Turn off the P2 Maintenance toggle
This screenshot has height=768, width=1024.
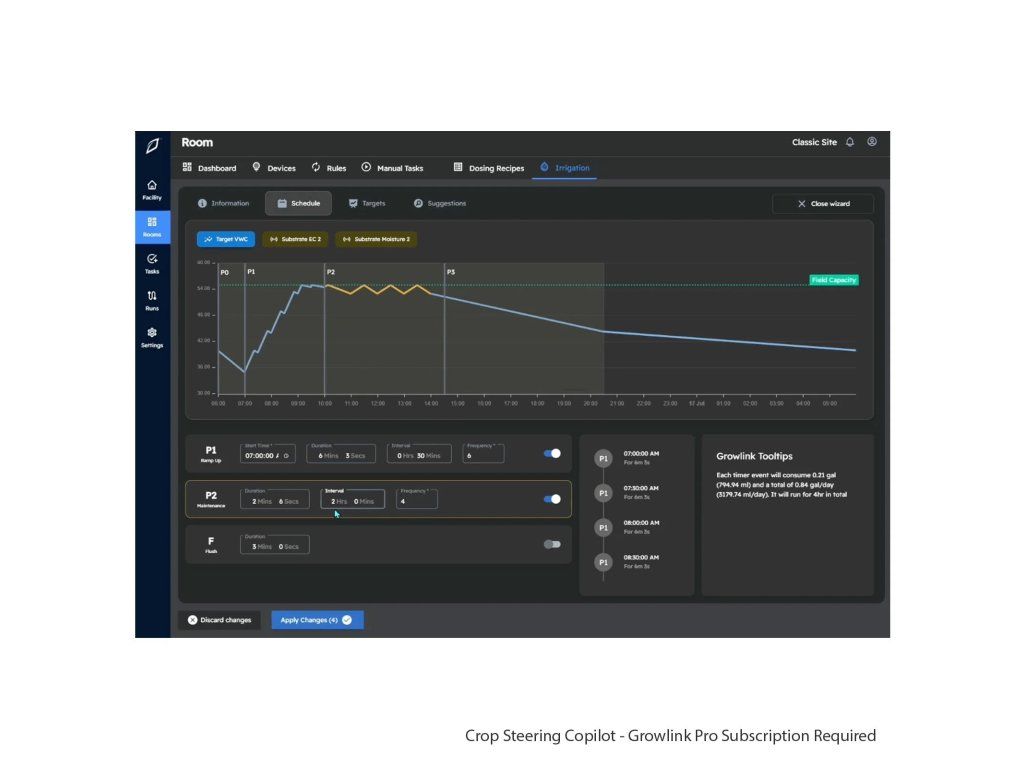pyautogui.click(x=552, y=499)
